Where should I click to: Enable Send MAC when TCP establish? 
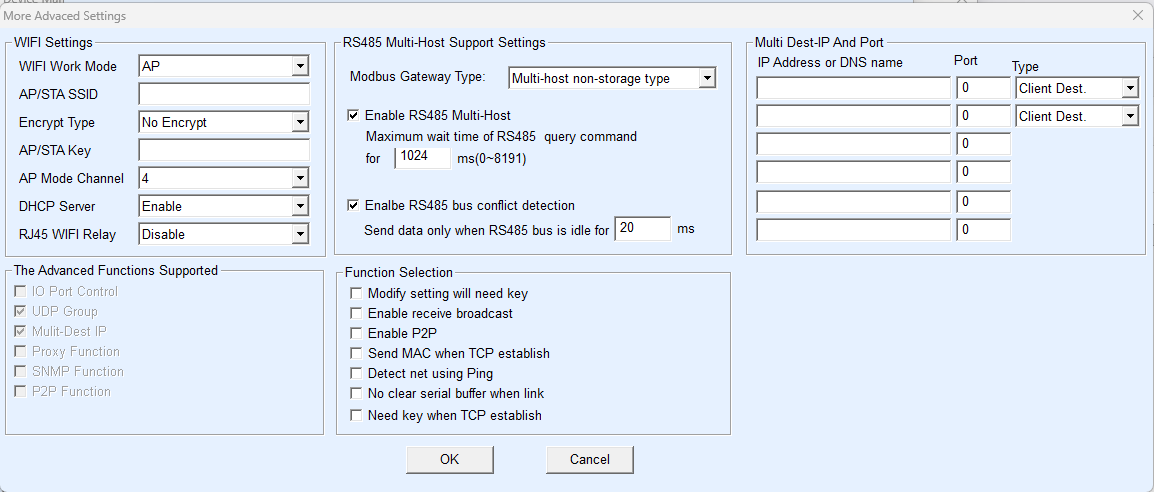pos(355,354)
